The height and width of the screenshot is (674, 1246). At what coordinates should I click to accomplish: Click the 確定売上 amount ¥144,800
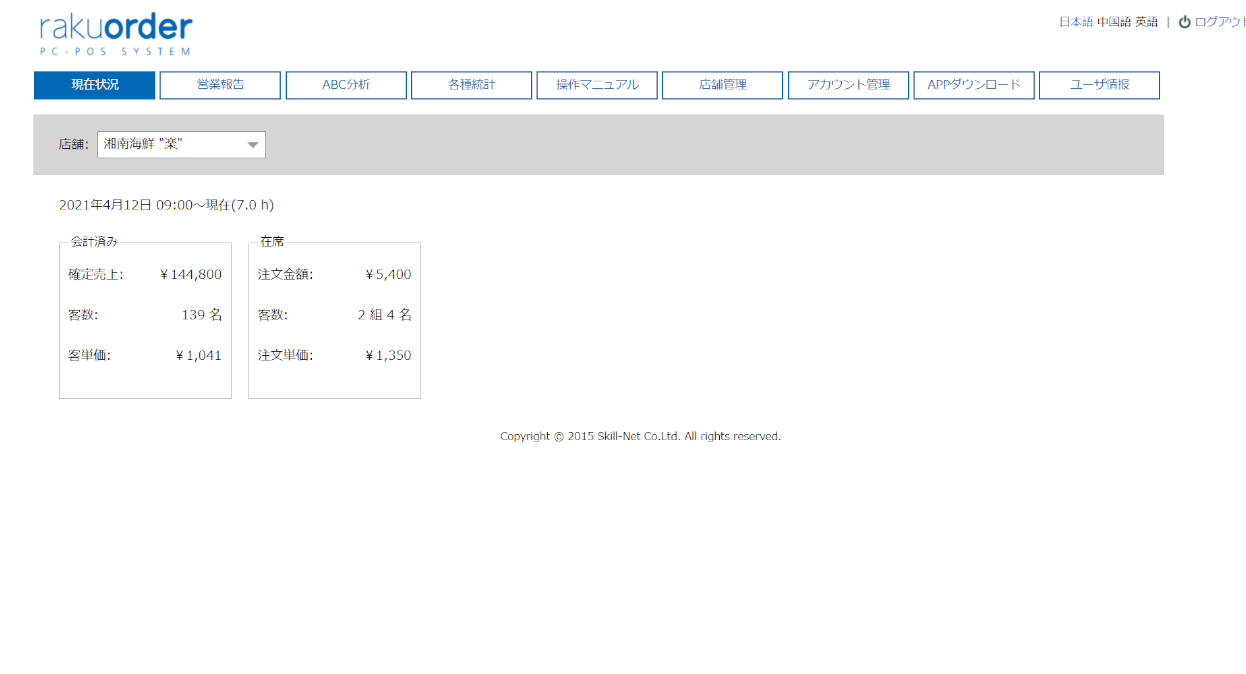pyautogui.click(x=191, y=275)
